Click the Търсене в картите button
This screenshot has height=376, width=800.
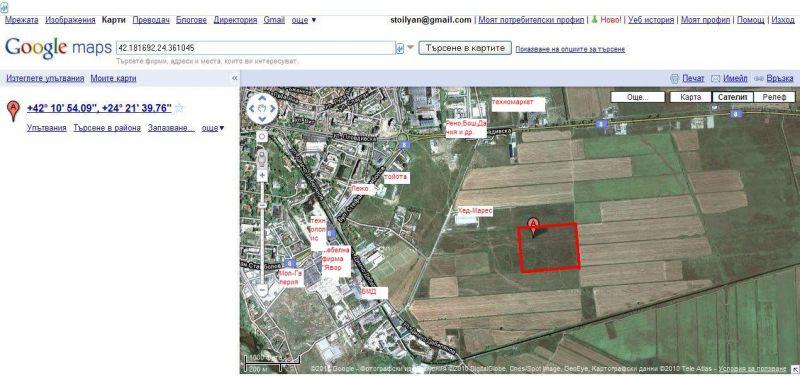click(x=465, y=48)
